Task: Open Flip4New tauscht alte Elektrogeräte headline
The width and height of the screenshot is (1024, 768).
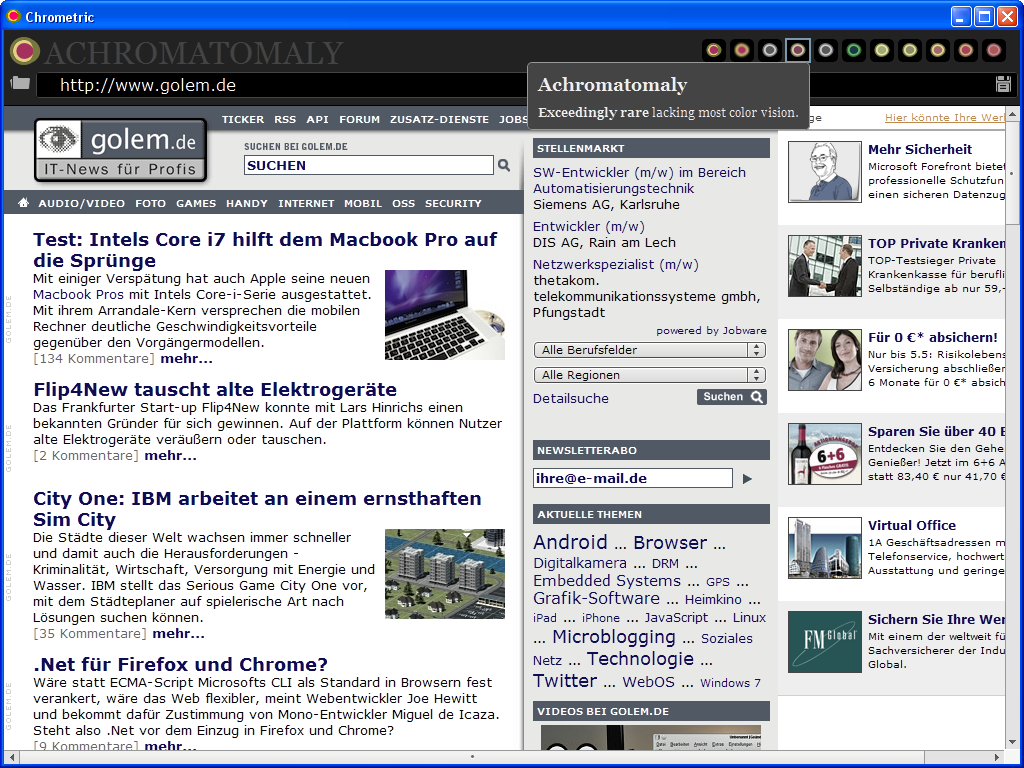Action: [215, 389]
